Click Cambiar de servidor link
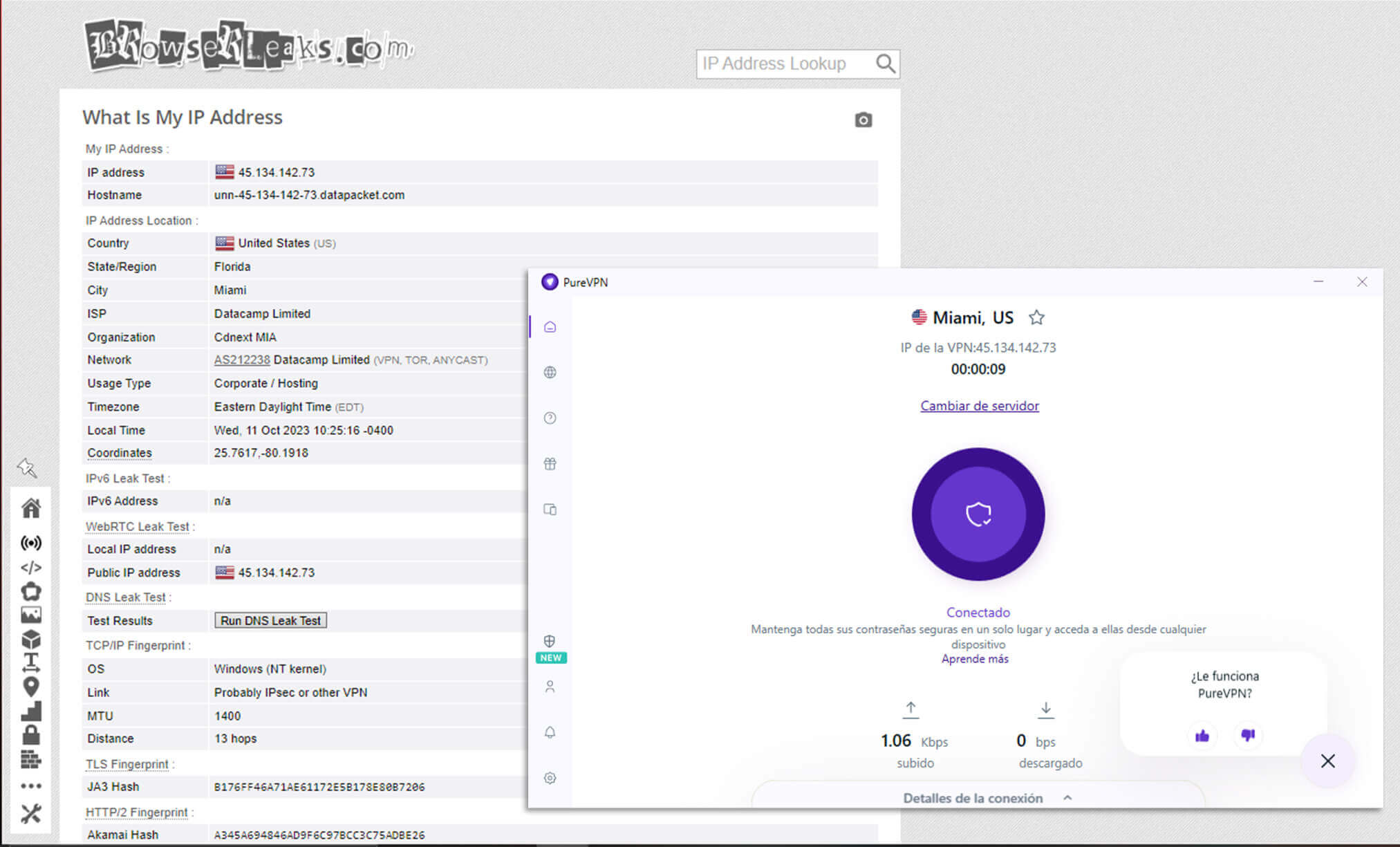 pyautogui.click(x=979, y=406)
